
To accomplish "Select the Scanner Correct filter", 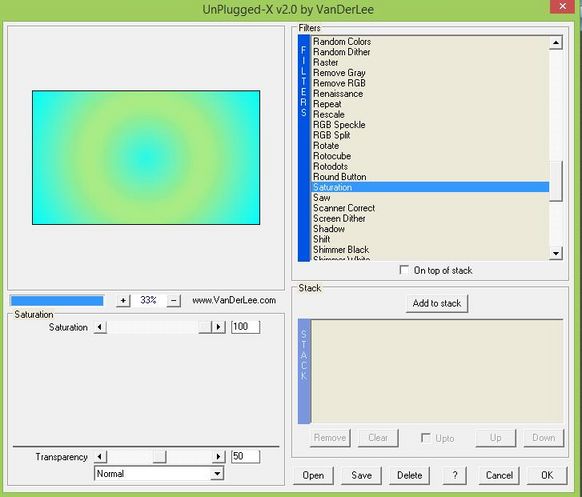I will [344, 208].
